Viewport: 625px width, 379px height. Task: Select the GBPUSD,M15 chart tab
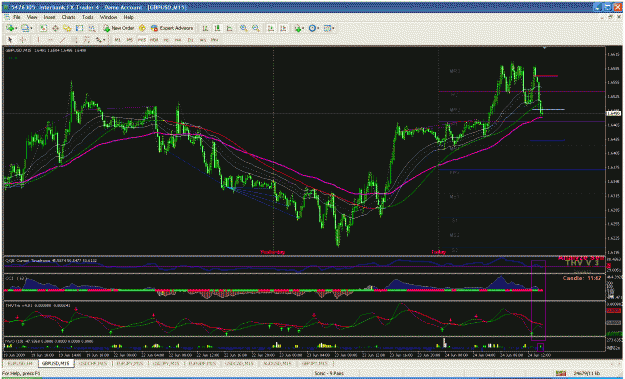tap(56, 363)
